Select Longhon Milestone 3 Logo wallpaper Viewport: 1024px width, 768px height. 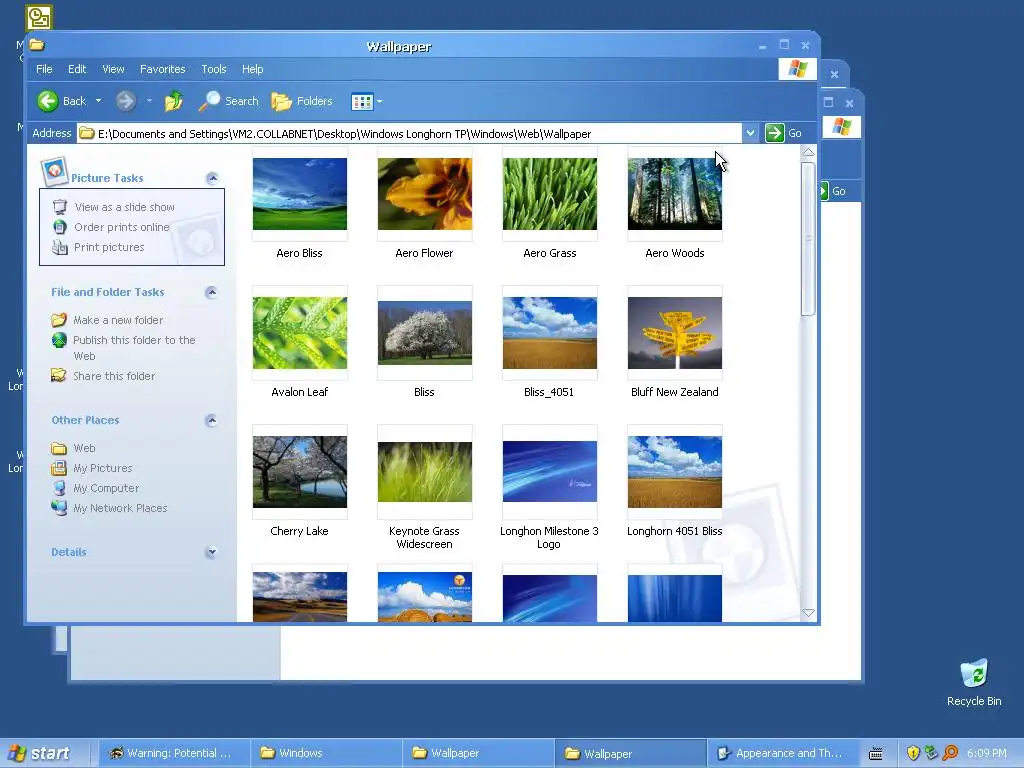click(x=550, y=472)
